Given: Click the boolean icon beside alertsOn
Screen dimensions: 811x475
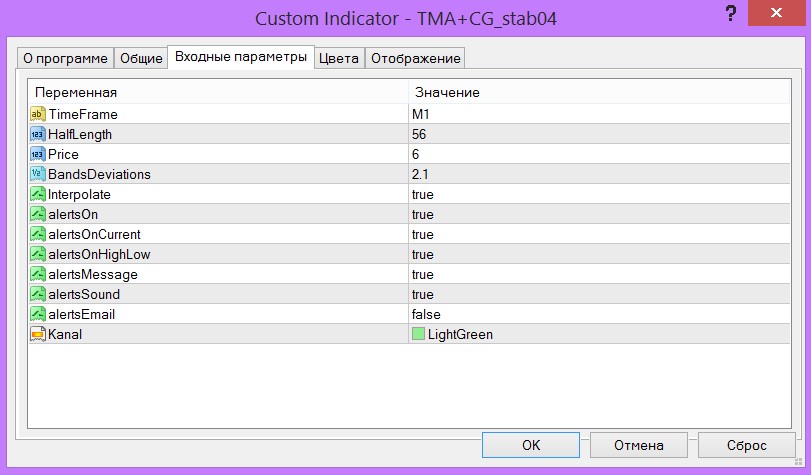Looking at the screenshot, I should [38, 214].
